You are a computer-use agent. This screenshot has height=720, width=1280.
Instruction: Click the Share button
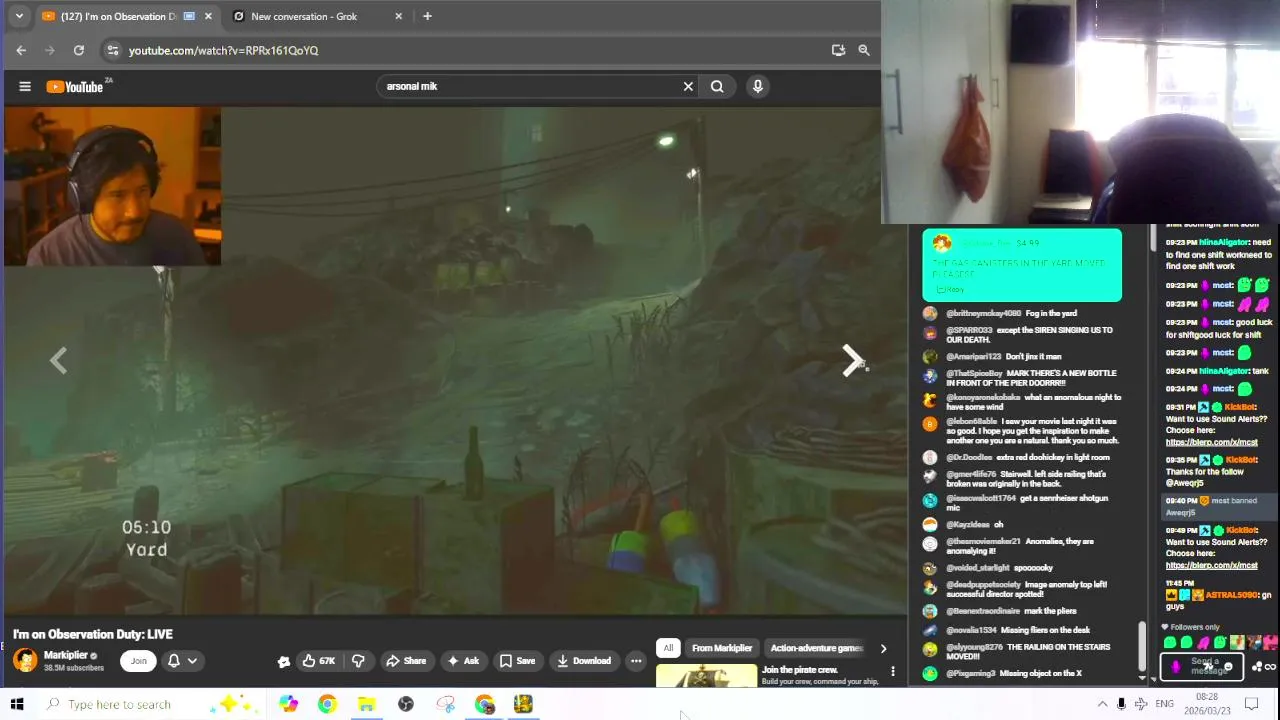click(x=406, y=661)
